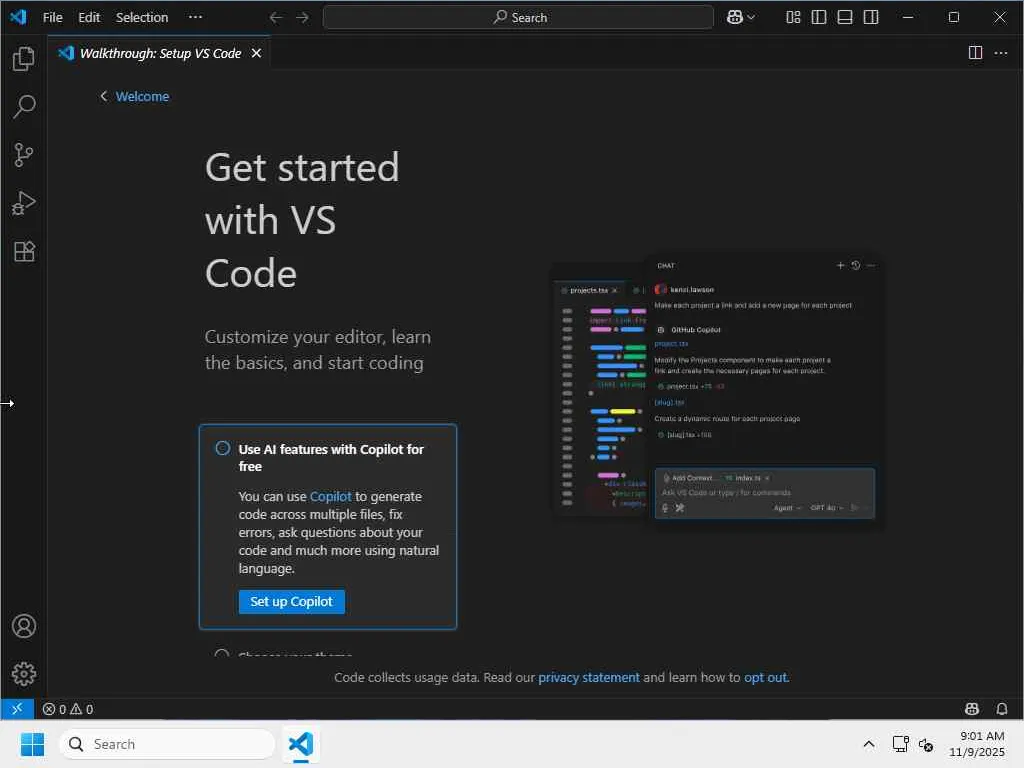Open the Manage gear icon
The width and height of the screenshot is (1024, 768).
pos(24,673)
